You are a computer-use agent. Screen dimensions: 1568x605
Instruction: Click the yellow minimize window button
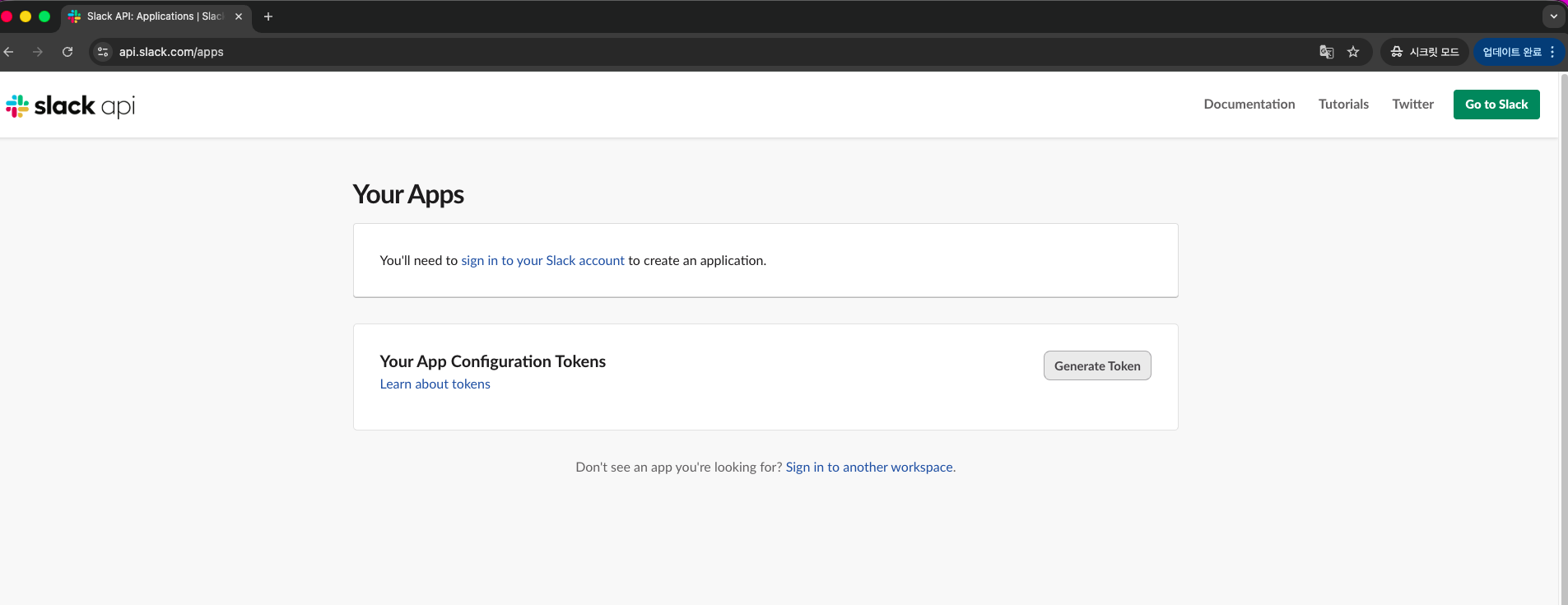pyautogui.click(x=26, y=16)
